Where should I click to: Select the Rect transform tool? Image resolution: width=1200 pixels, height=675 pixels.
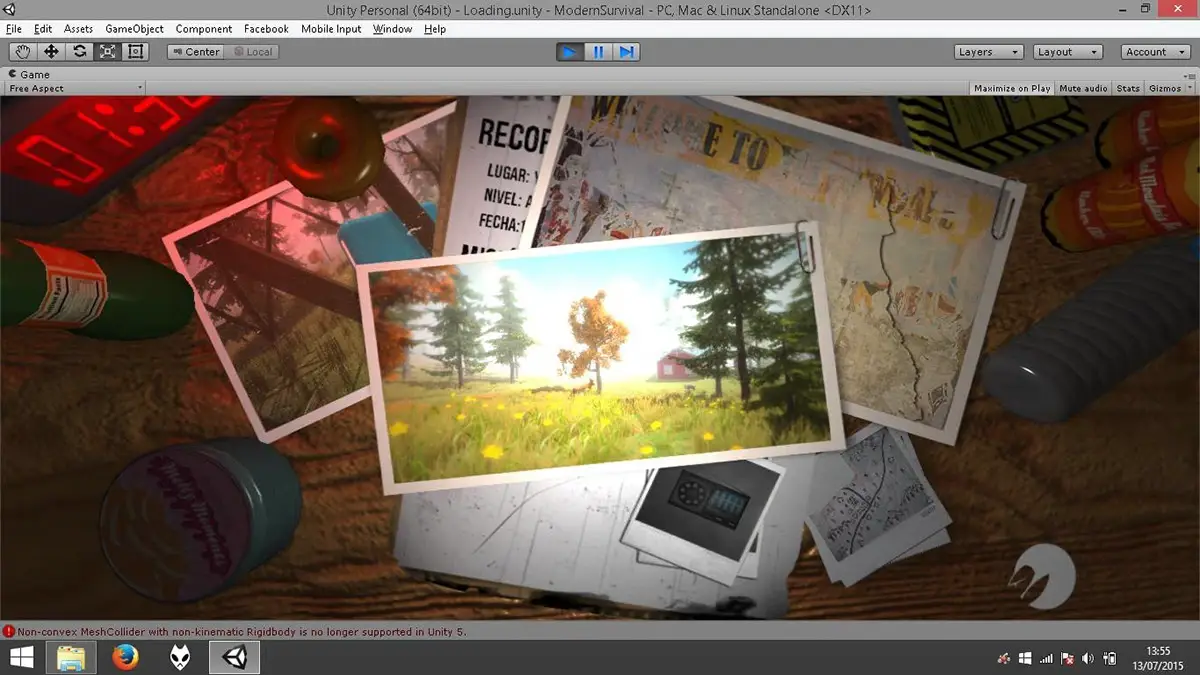135,52
